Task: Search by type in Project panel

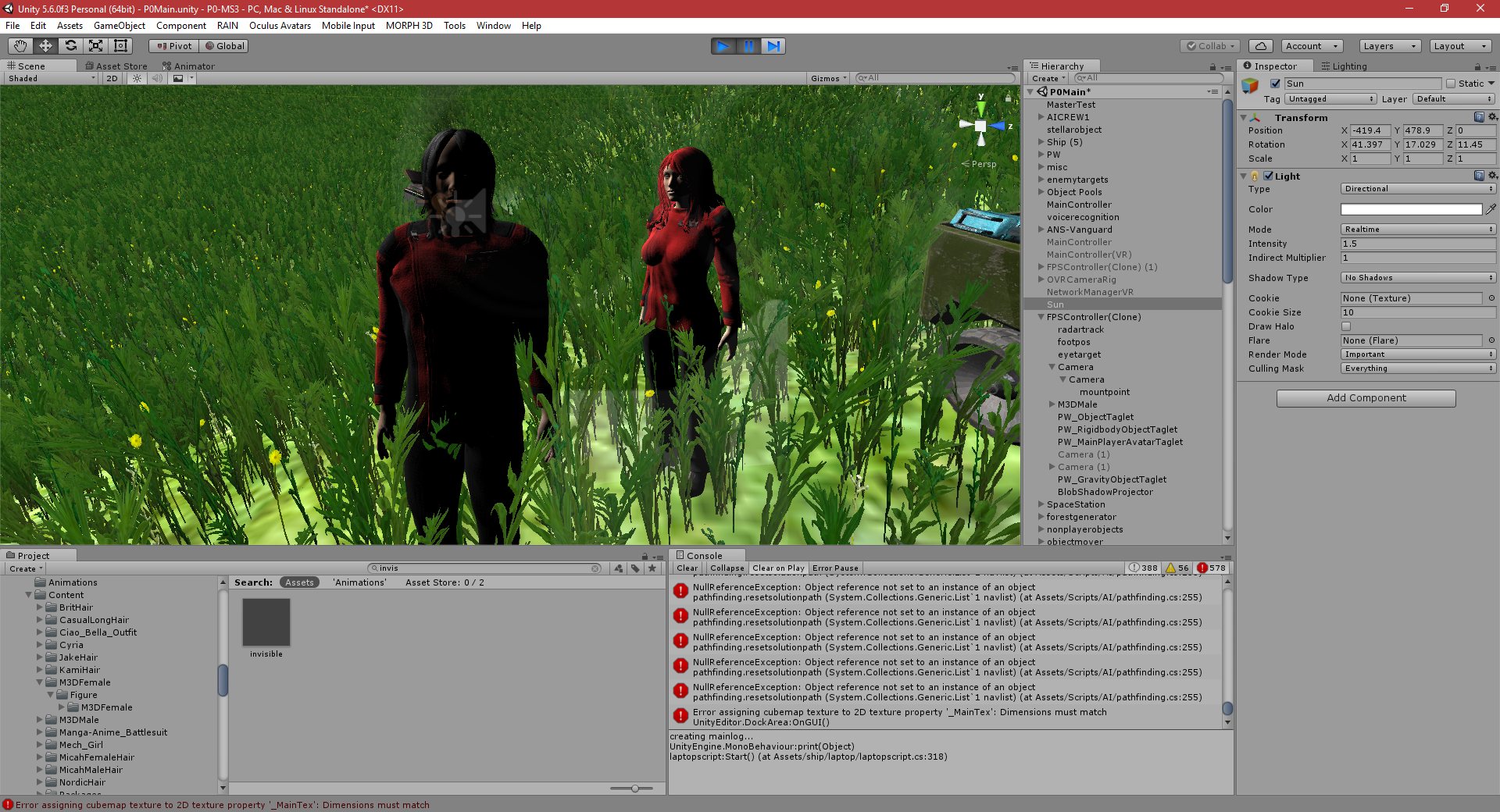Action: [619, 568]
